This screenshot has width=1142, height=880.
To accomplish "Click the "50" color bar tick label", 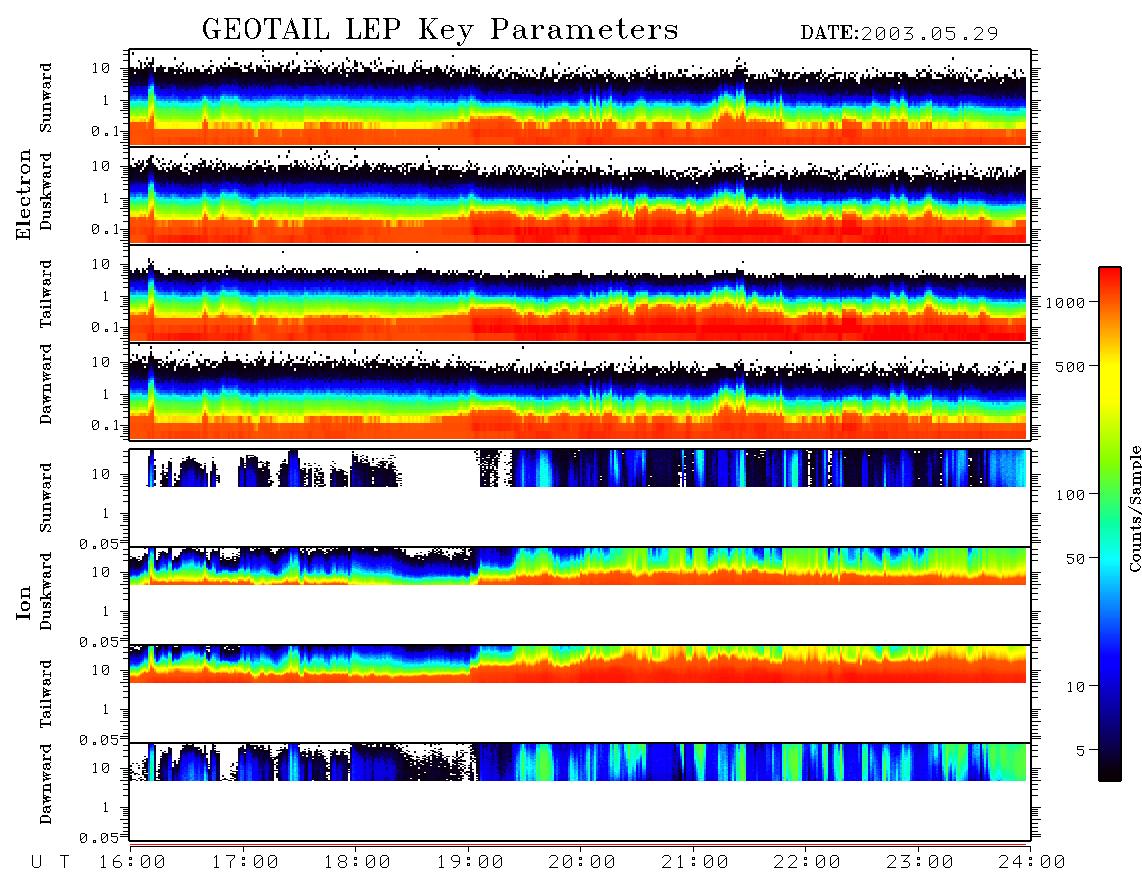I will click(x=1074, y=559).
